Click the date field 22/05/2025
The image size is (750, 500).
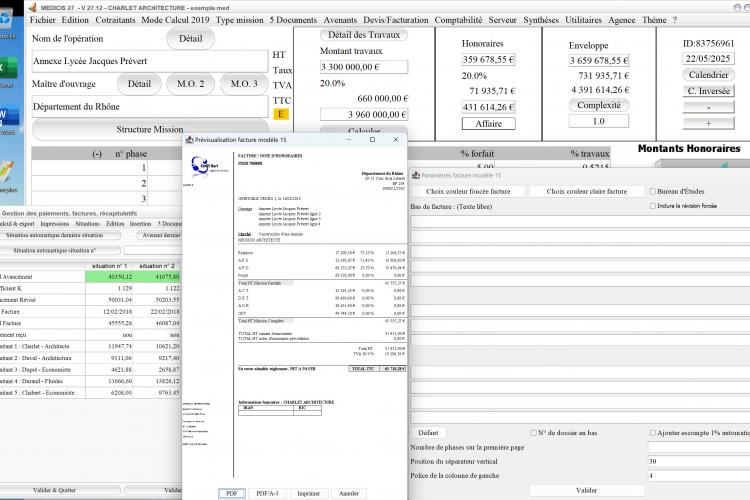point(708,59)
